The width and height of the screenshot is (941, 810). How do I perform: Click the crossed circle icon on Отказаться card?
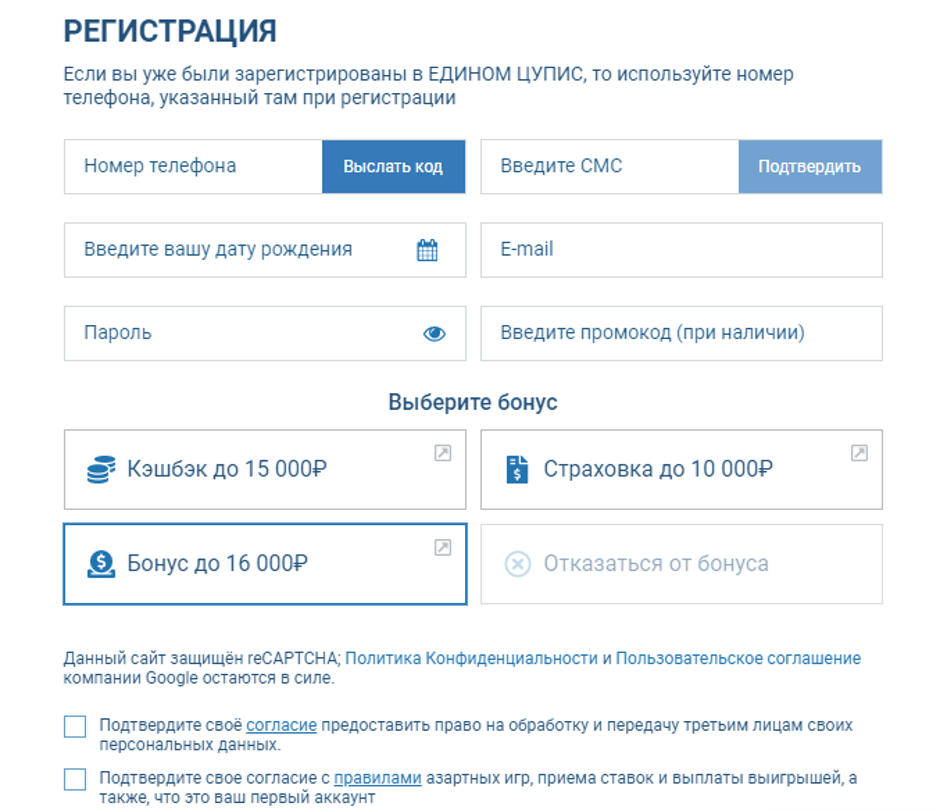point(516,562)
